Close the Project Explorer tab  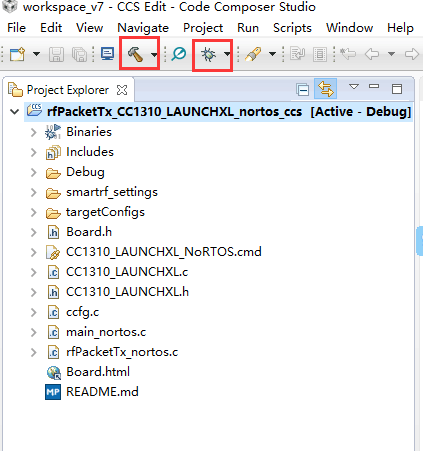(122, 90)
